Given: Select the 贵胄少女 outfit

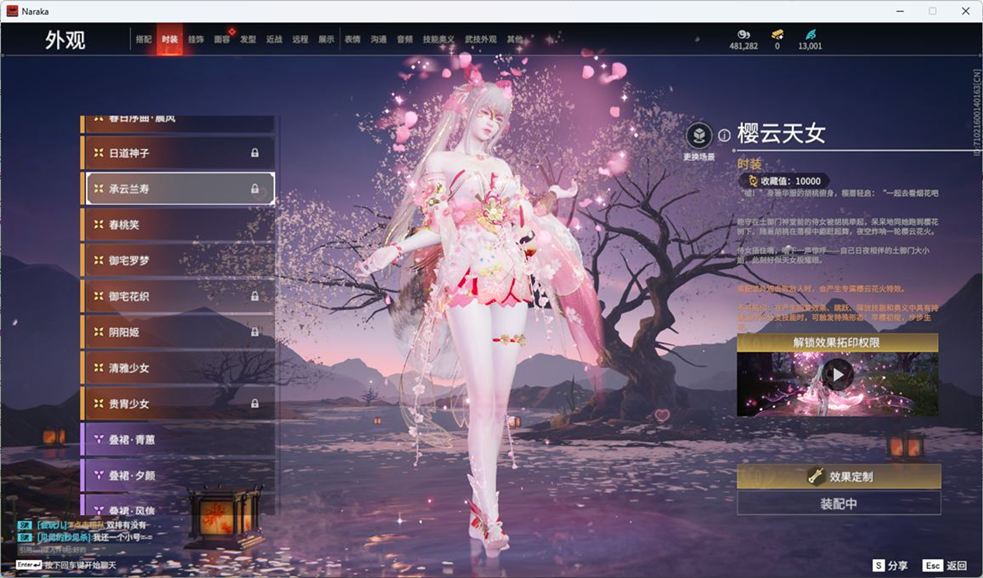Looking at the screenshot, I should [x=179, y=404].
